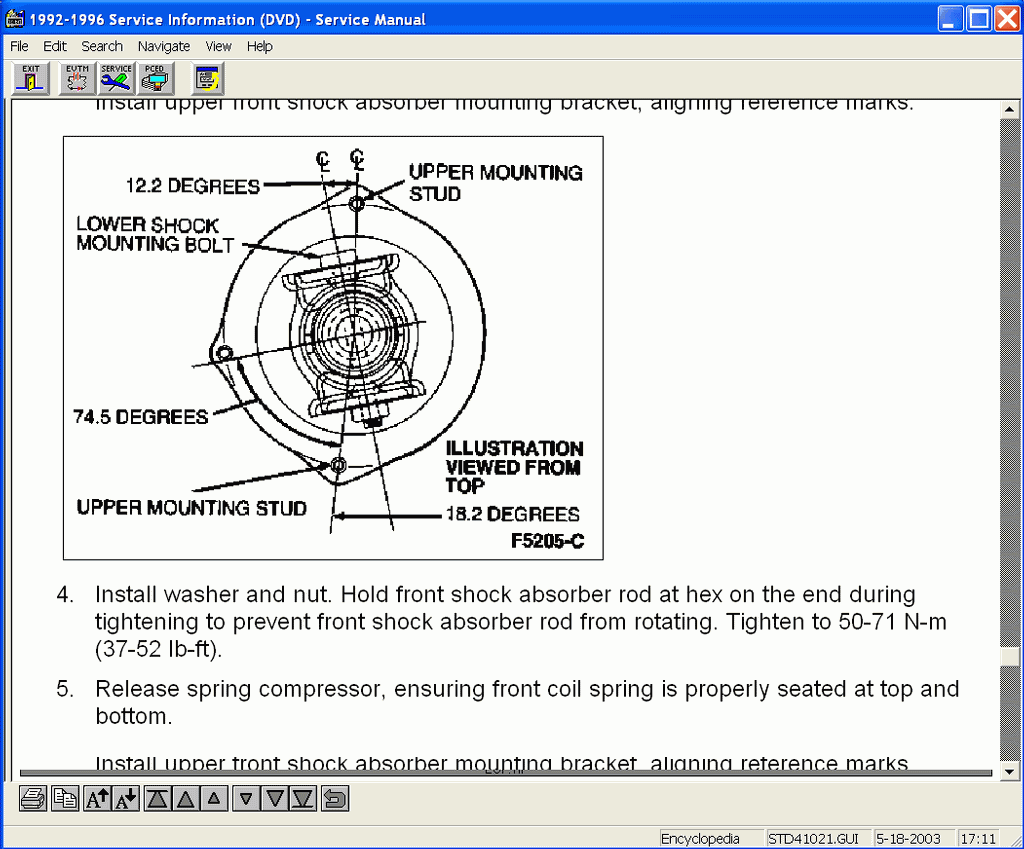Viewport: 1024px width, 849px height.
Task: Click the application icon in title bar
Action: click(14, 18)
